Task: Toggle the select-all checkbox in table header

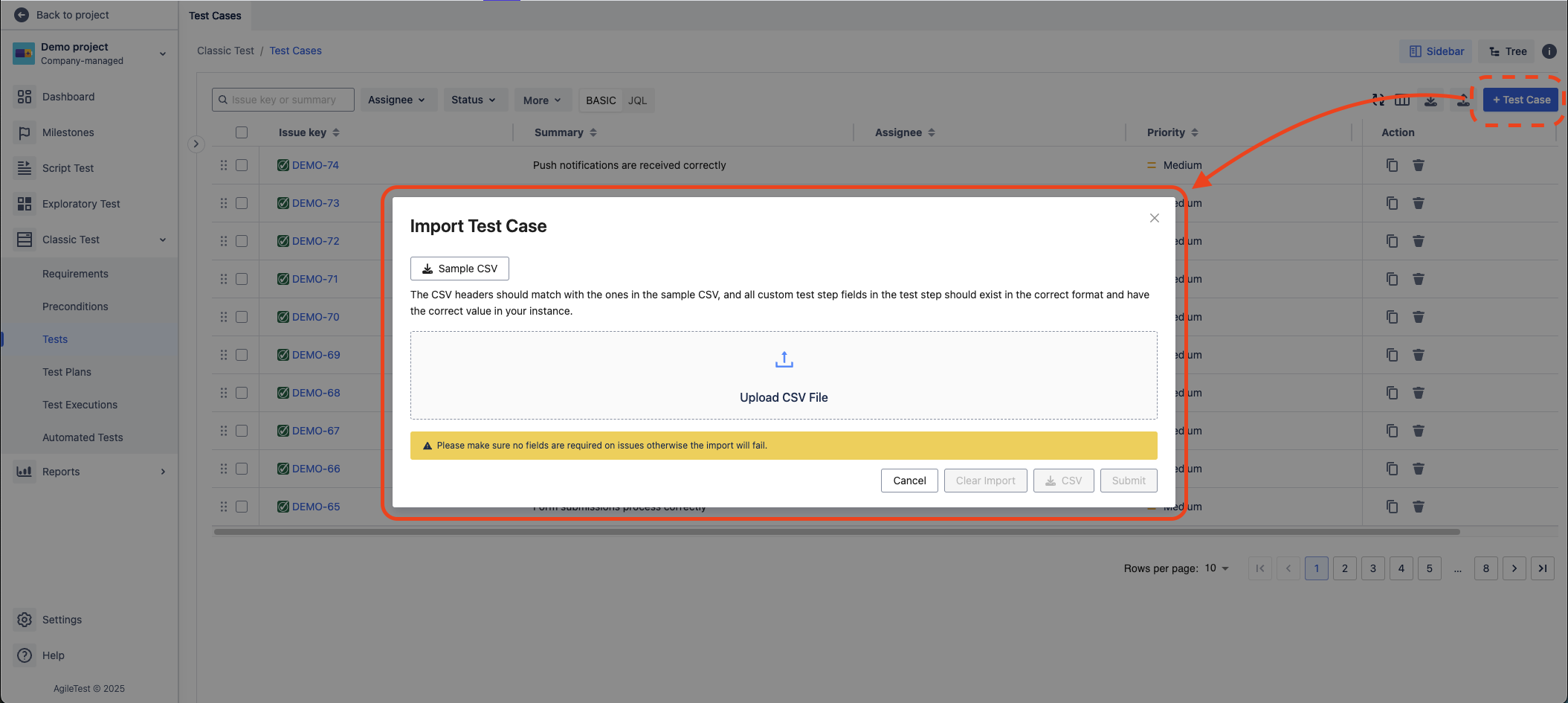Action: (x=242, y=132)
